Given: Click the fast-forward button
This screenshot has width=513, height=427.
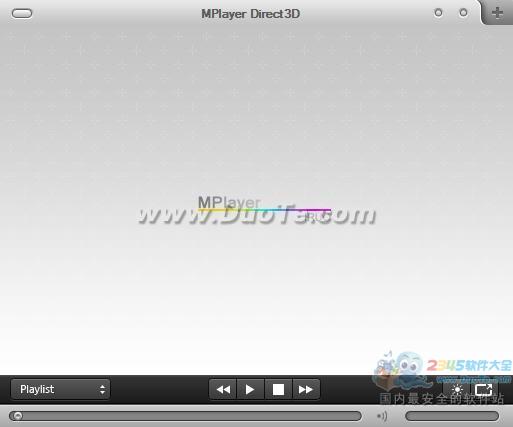Looking at the screenshot, I should pos(306,389).
